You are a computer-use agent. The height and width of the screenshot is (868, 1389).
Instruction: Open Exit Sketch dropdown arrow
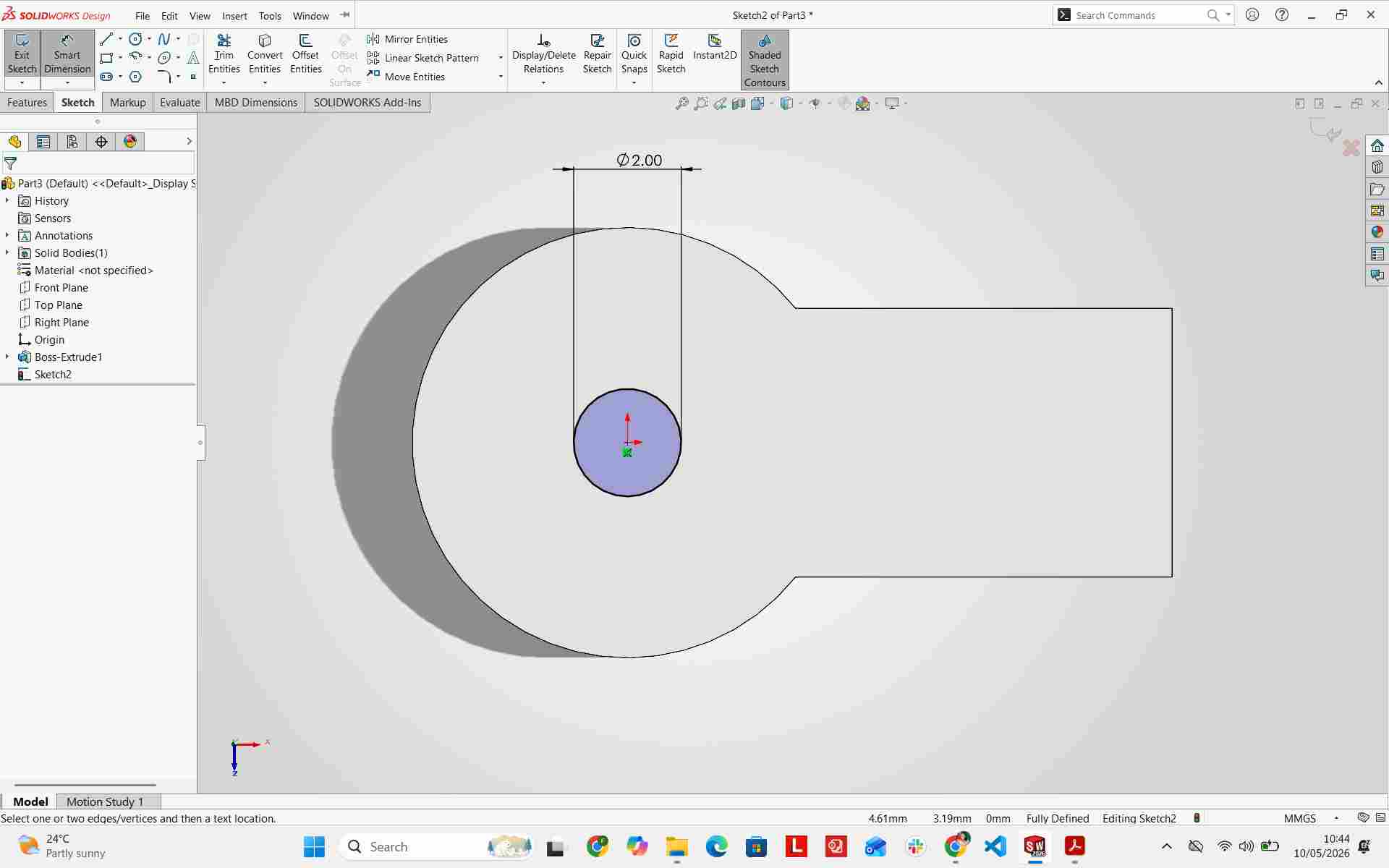click(22, 83)
